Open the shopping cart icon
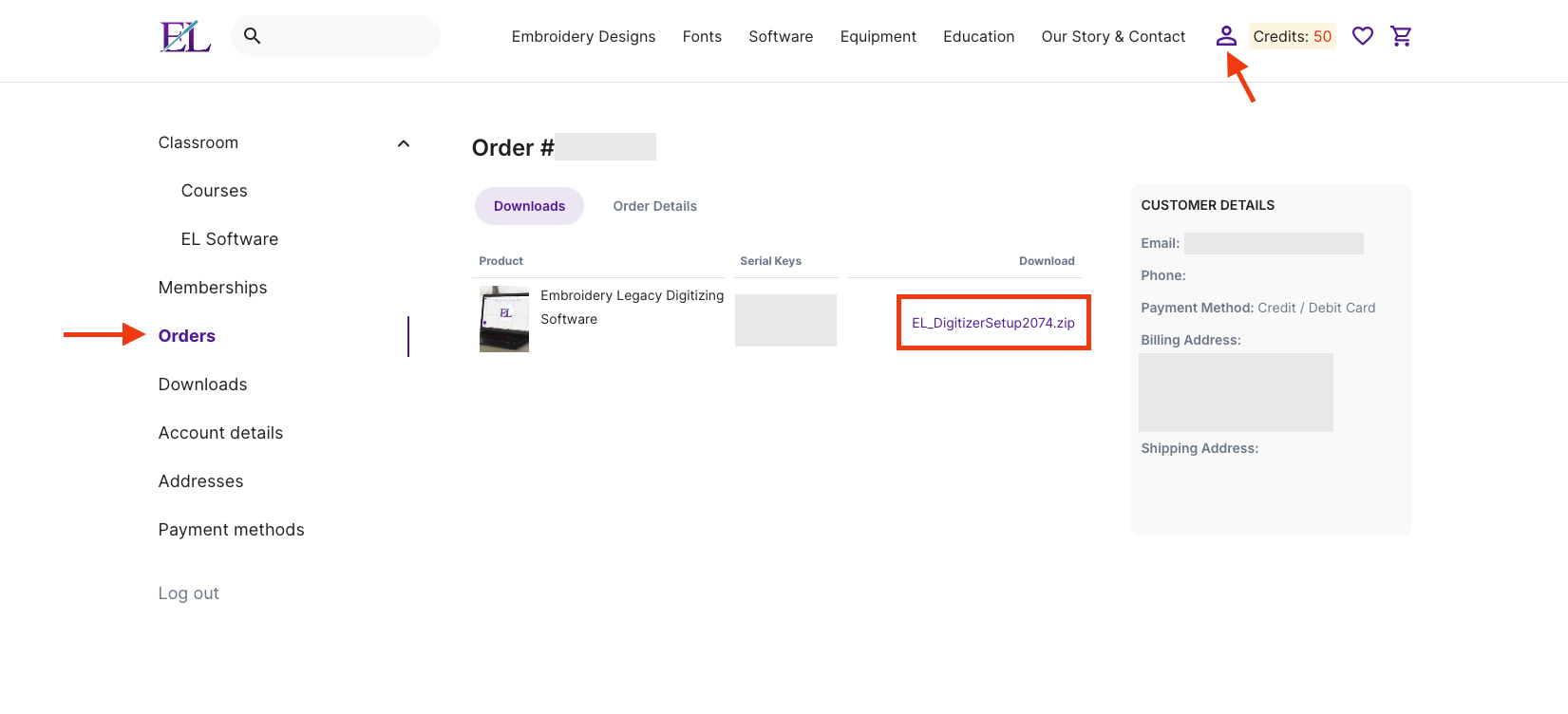The height and width of the screenshot is (714, 1568). pos(1401,36)
